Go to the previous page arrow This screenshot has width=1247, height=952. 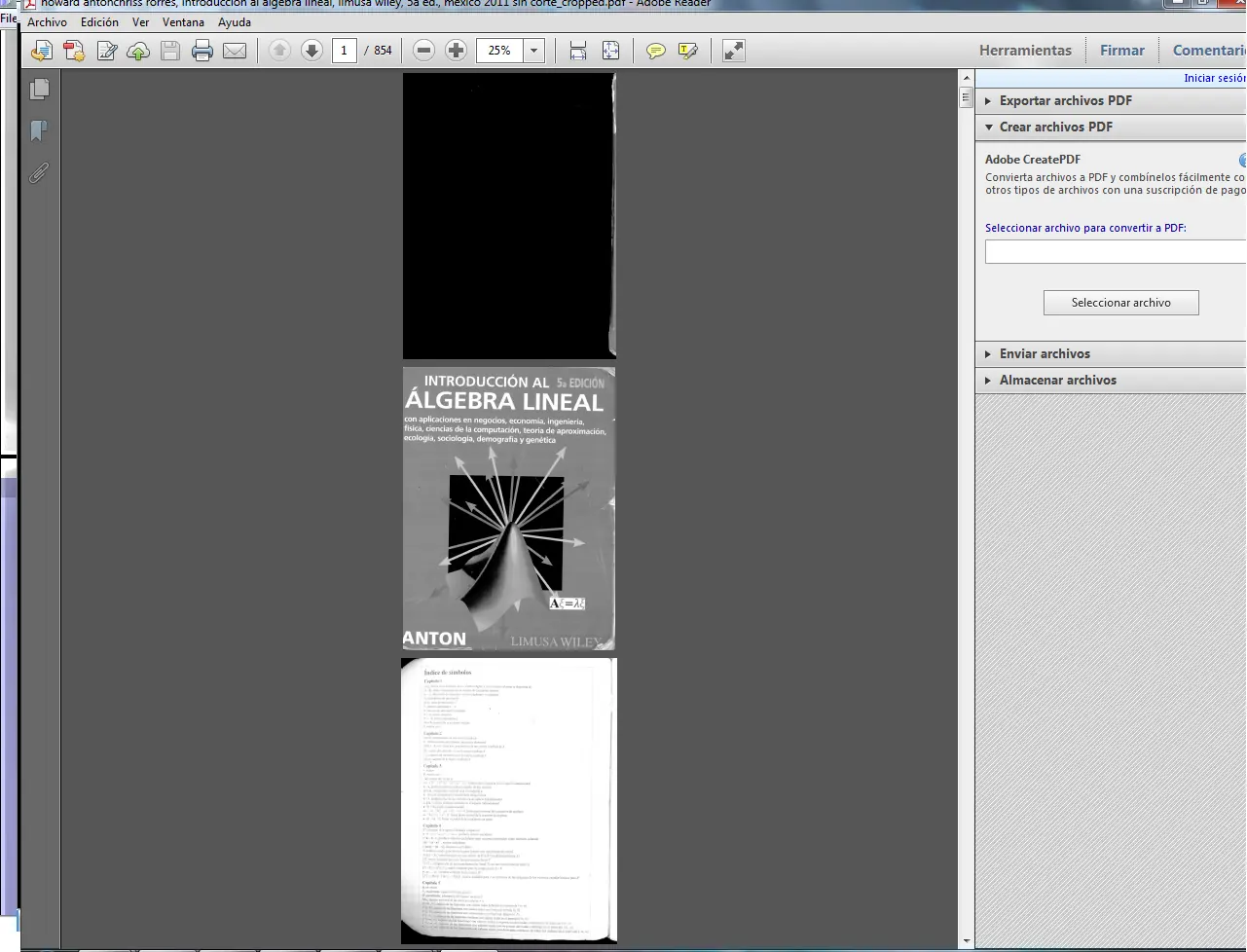(x=279, y=51)
